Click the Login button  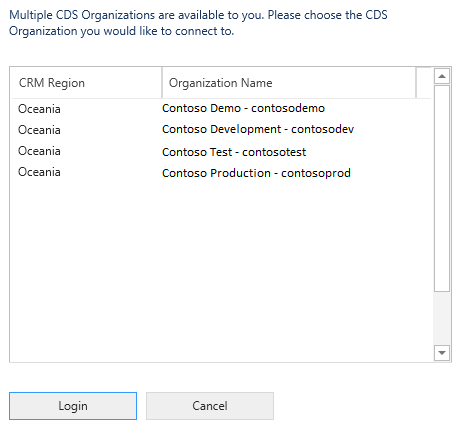tap(73, 406)
